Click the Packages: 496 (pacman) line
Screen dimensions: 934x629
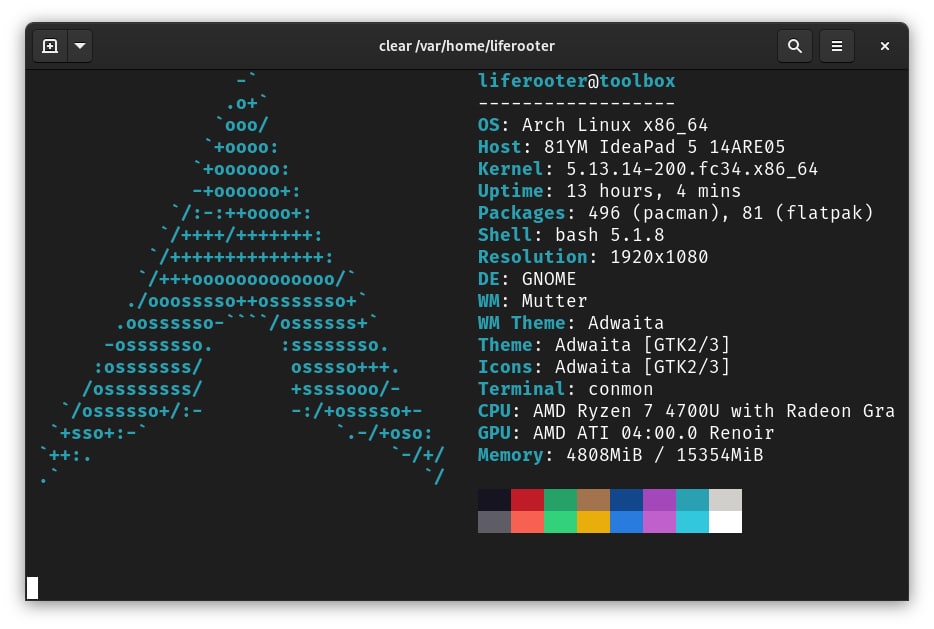tap(675, 213)
